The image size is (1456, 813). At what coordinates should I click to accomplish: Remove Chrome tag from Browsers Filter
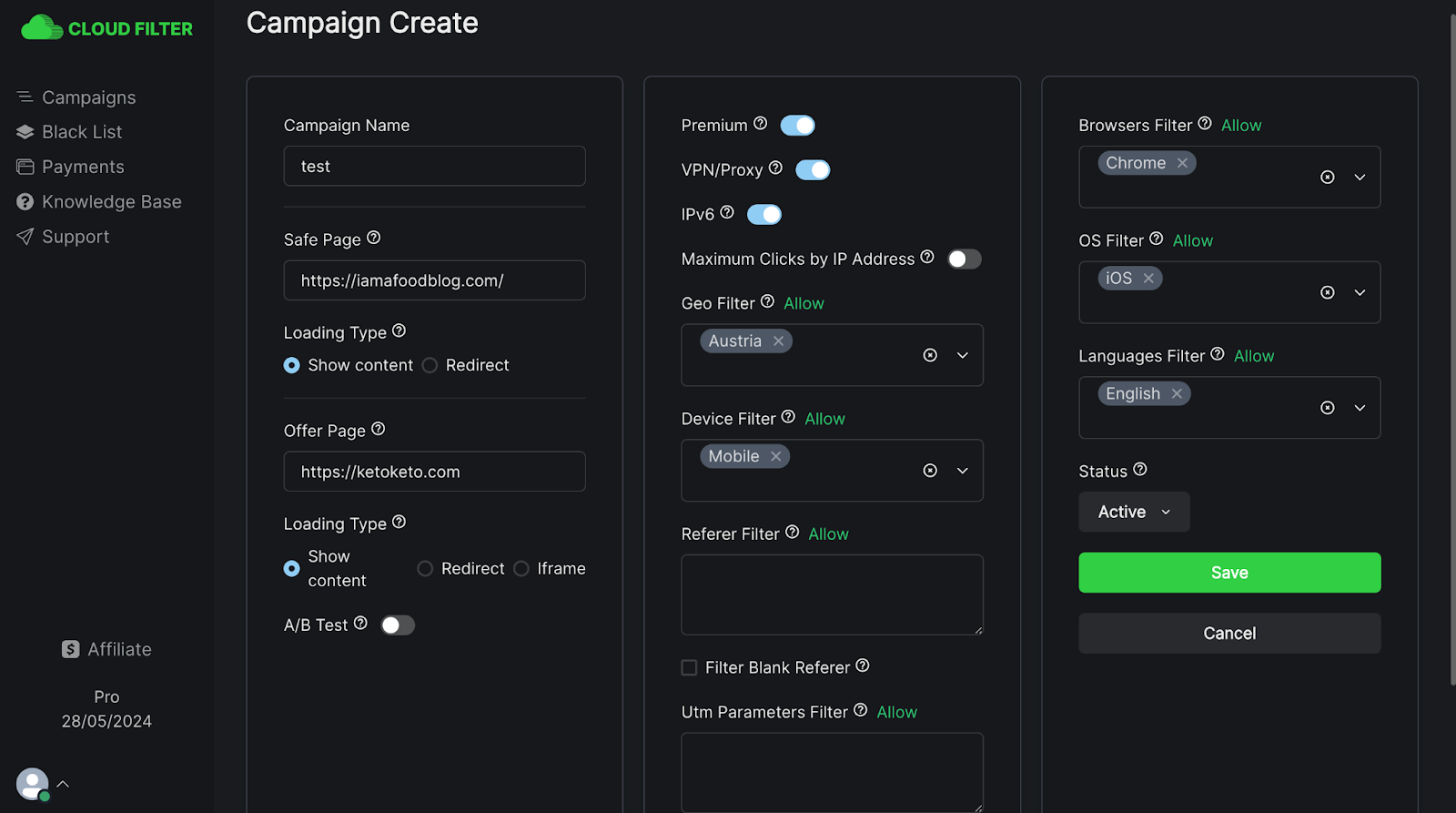tap(1182, 163)
